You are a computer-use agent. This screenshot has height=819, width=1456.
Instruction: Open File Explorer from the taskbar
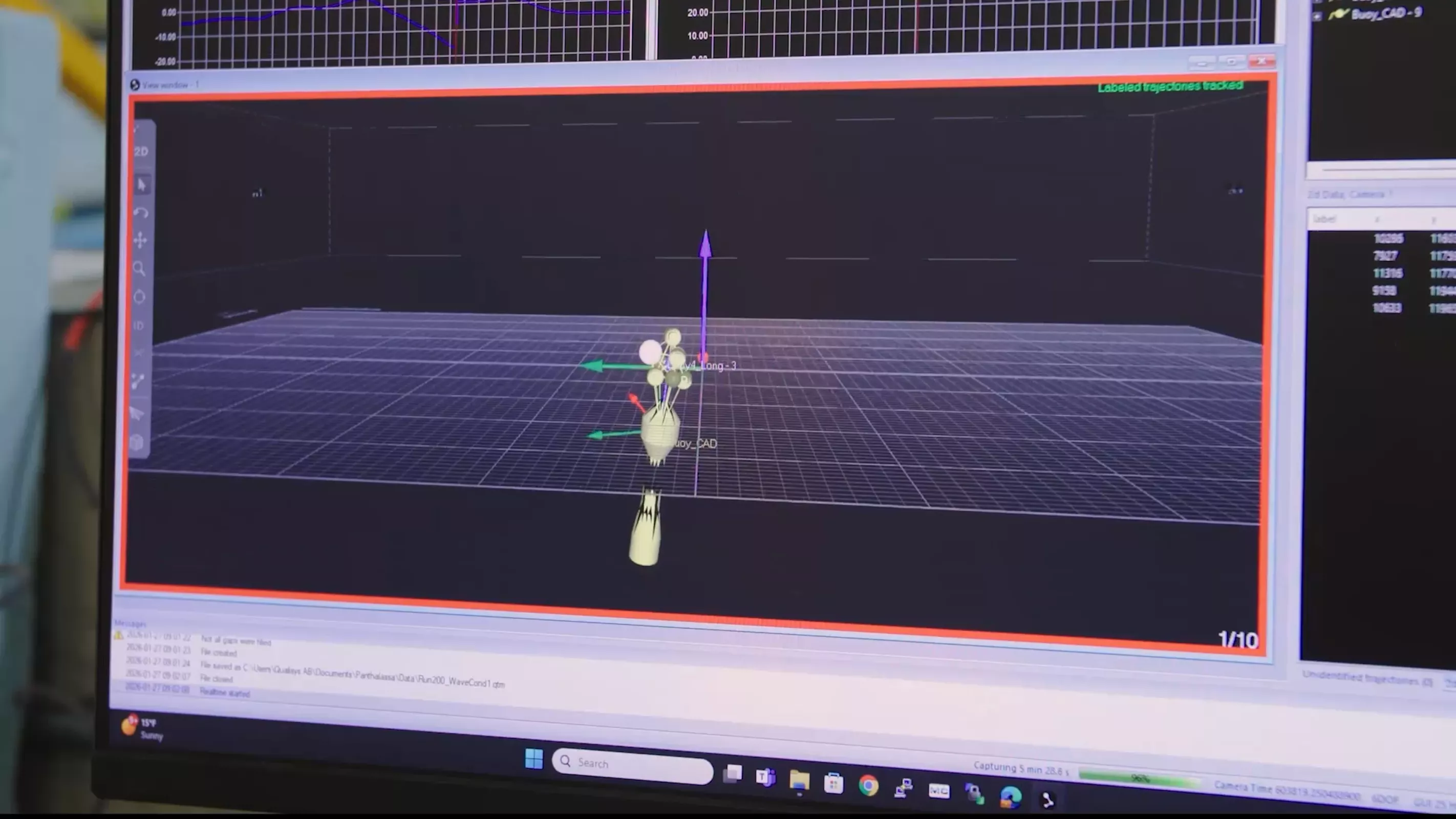tap(799, 781)
